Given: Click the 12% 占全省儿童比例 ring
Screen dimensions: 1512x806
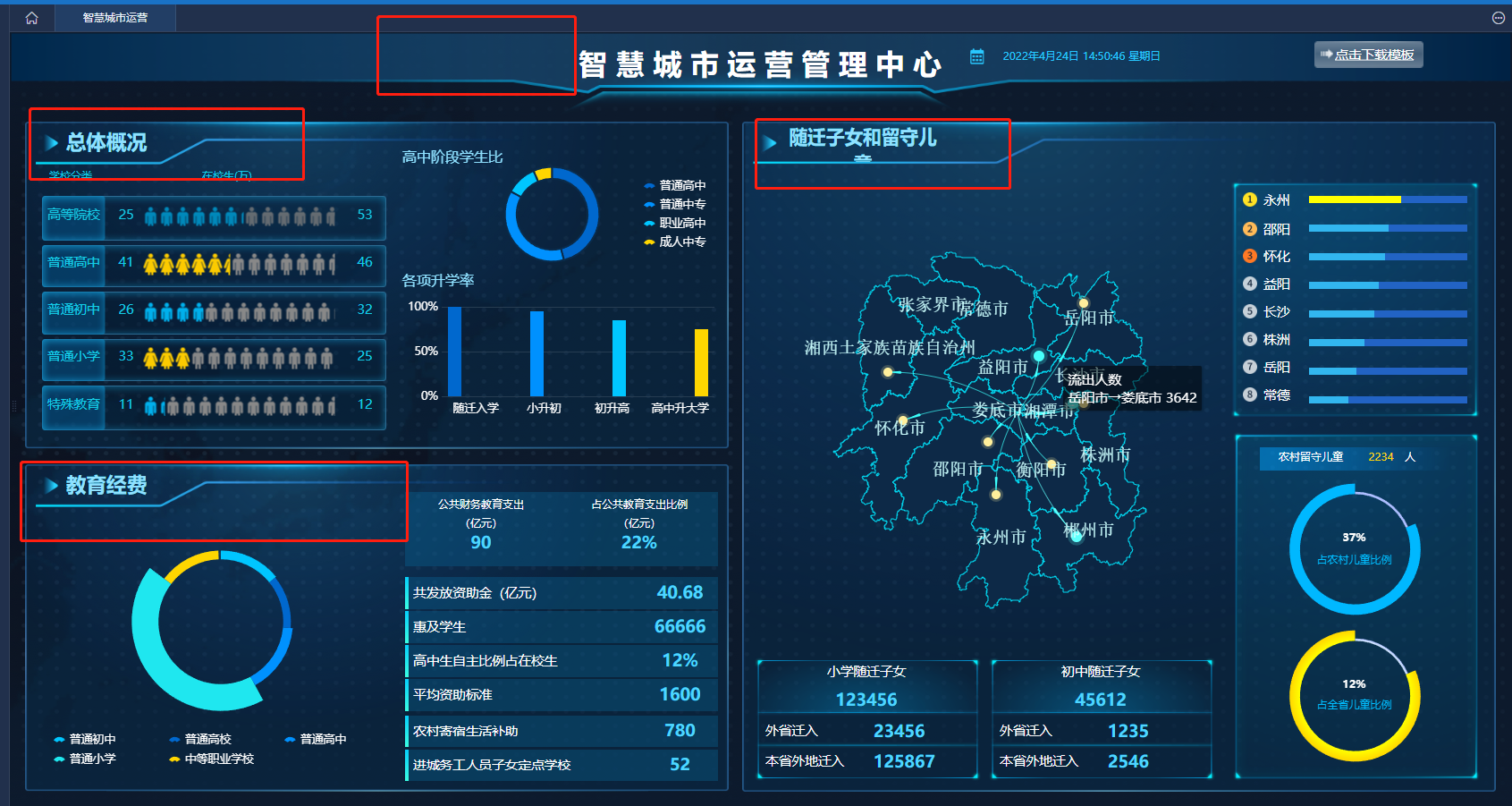Looking at the screenshot, I should [1355, 696].
